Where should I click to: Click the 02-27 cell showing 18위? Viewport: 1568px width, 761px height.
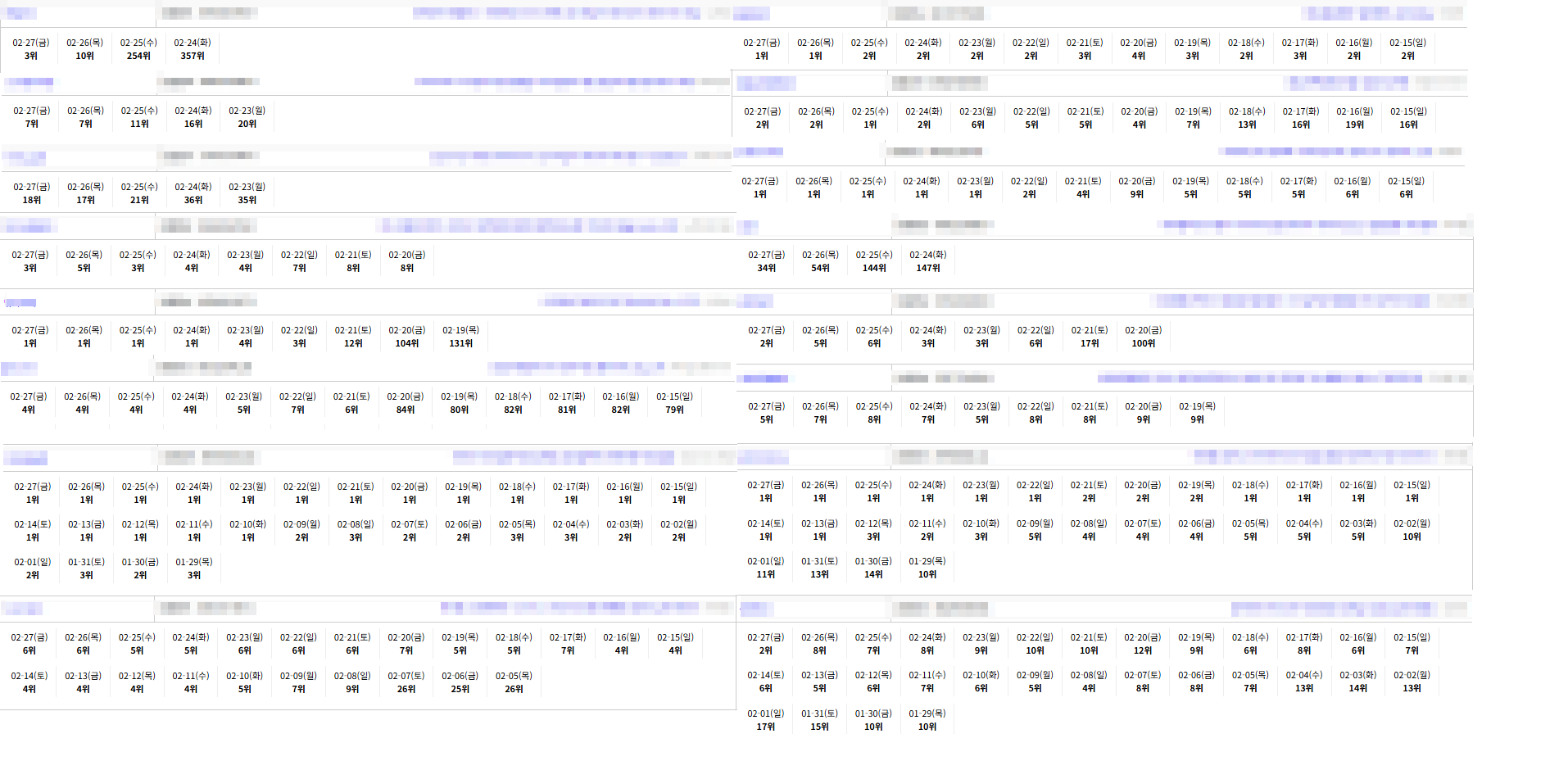pyautogui.click(x=31, y=193)
